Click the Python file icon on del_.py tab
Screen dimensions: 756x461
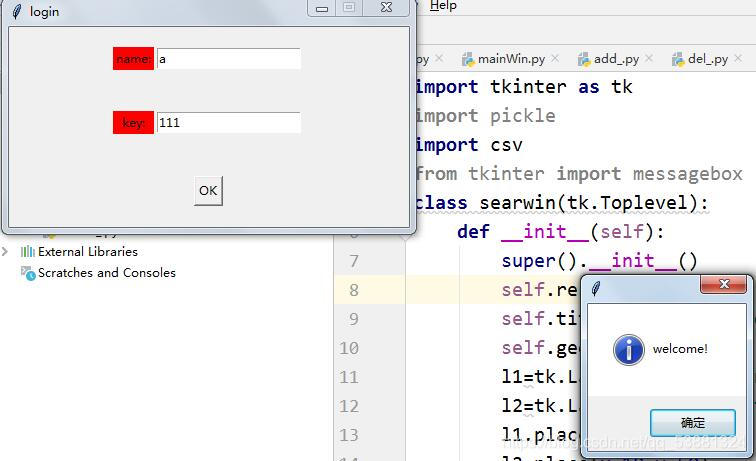click(x=678, y=59)
